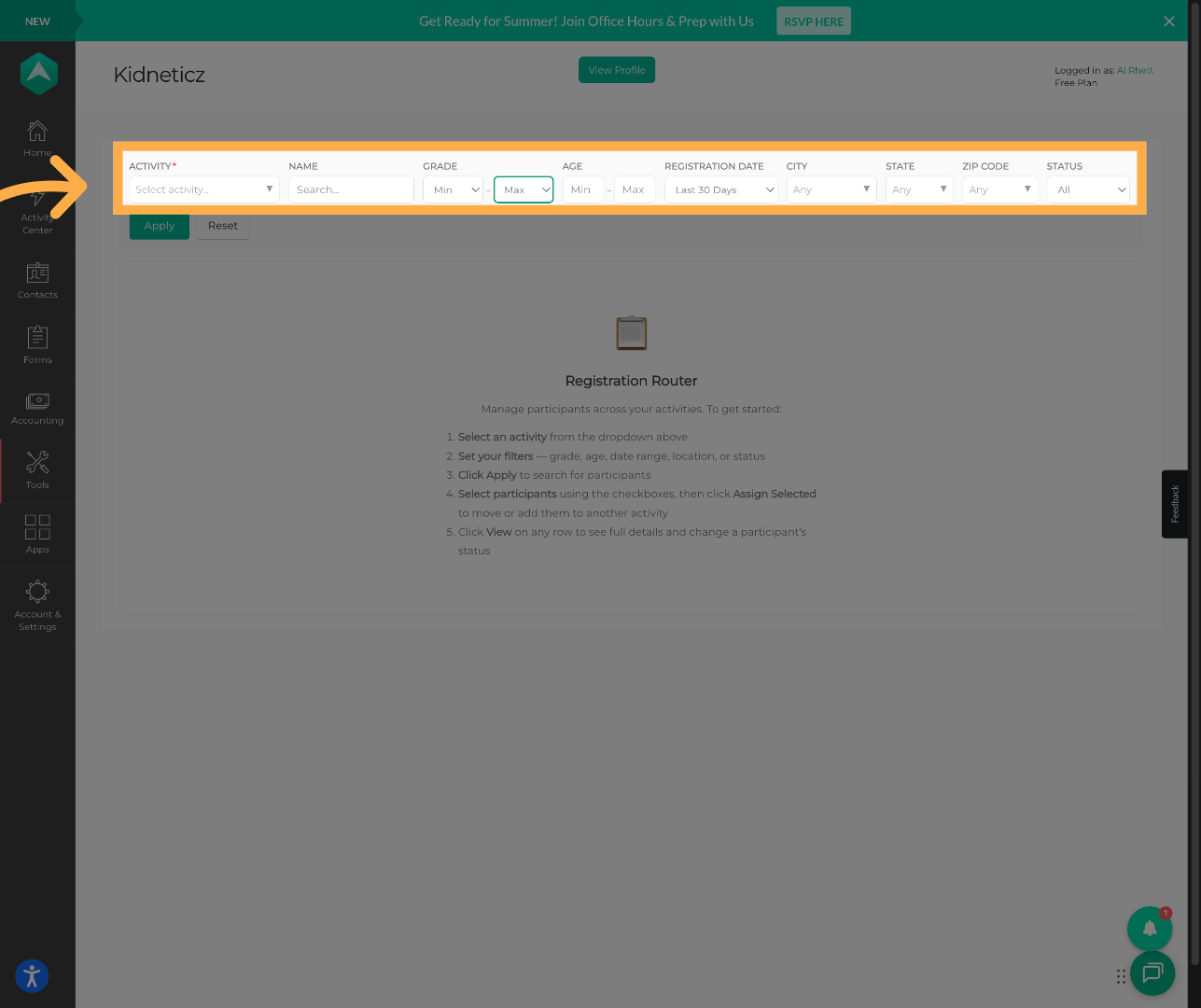Close the summer announcement banner

click(1169, 21)
